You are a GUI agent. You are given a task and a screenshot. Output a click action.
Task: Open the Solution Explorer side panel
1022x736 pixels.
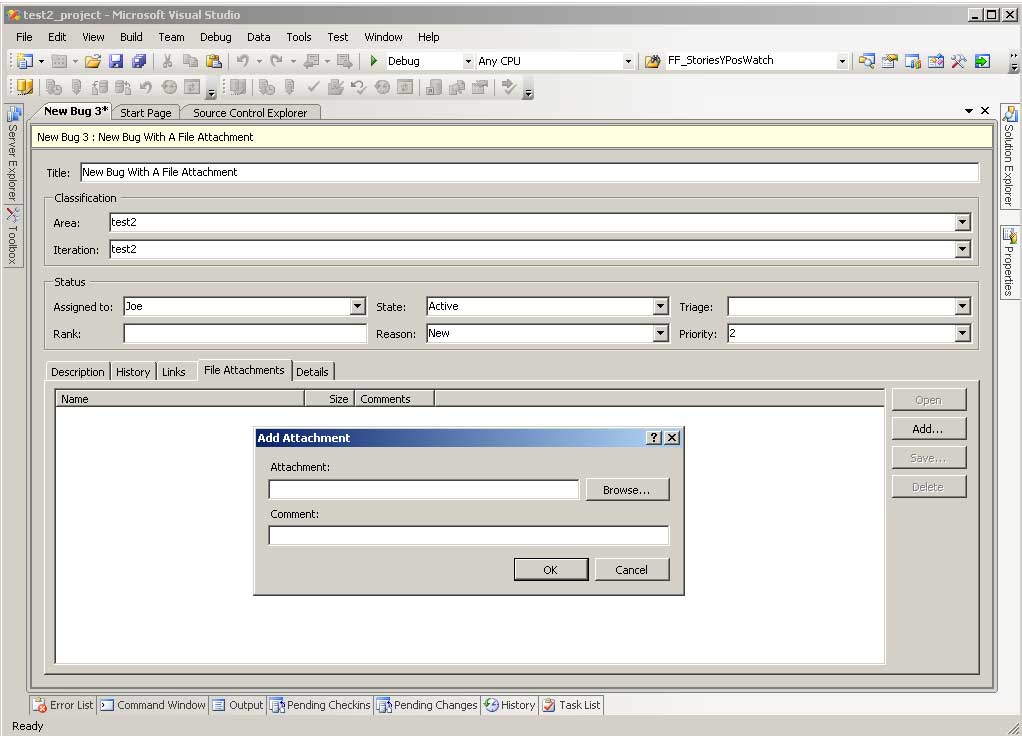pyautogui.click(x=1009, y=156)
